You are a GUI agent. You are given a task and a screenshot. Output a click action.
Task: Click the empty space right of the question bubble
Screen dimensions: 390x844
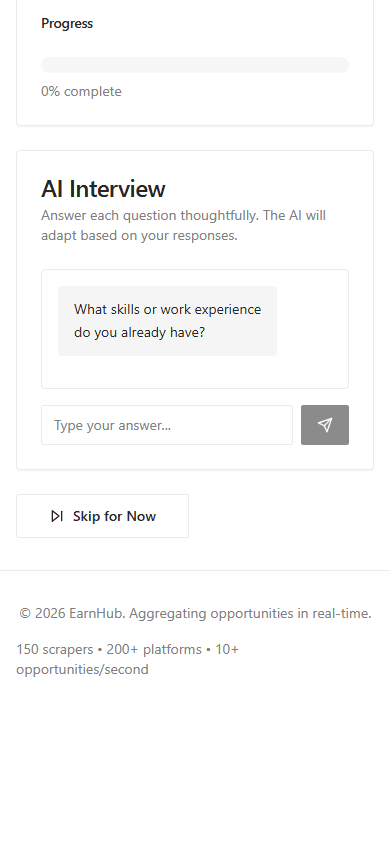coord(312,321)
